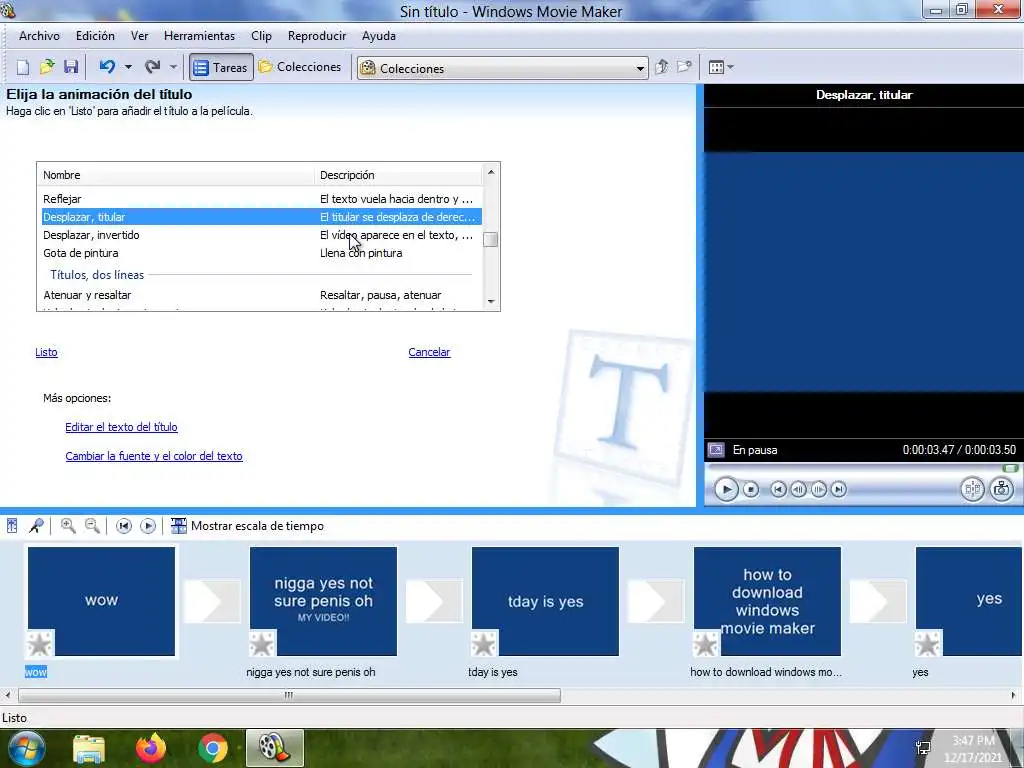Open the Edición menu
1024x768 pixels.
(x=95, y=36)
